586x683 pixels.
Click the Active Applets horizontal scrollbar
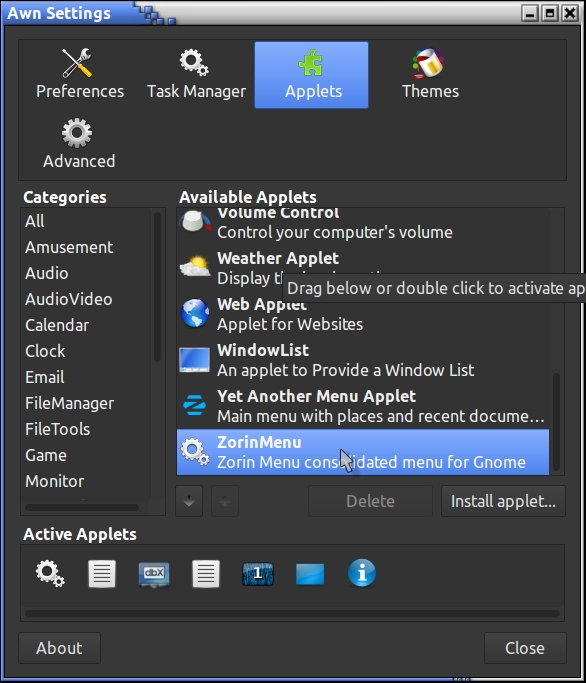tap(292, 614)
